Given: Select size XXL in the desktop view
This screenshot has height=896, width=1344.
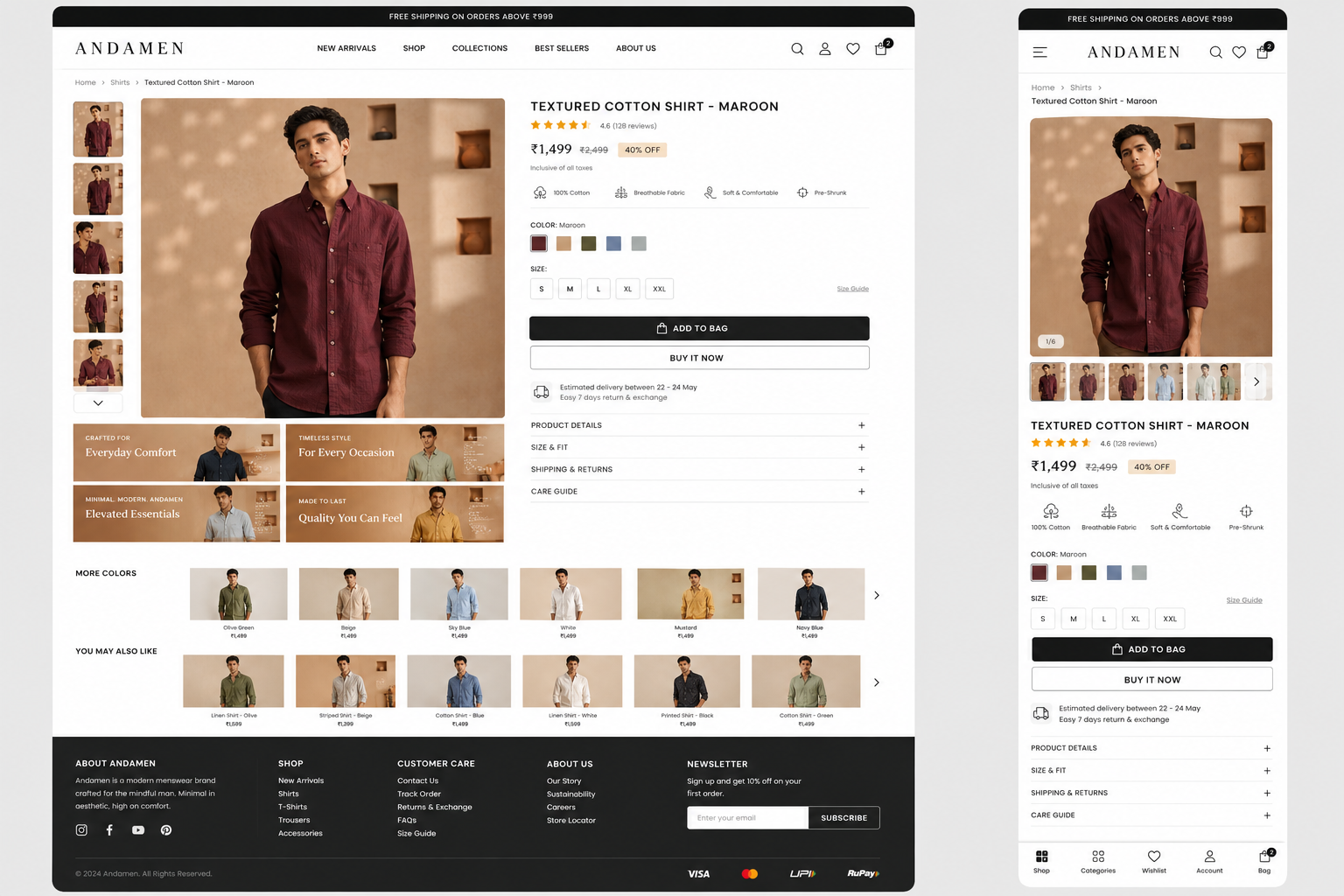Looking at the screenshot, I should click(x=660, y=289).
